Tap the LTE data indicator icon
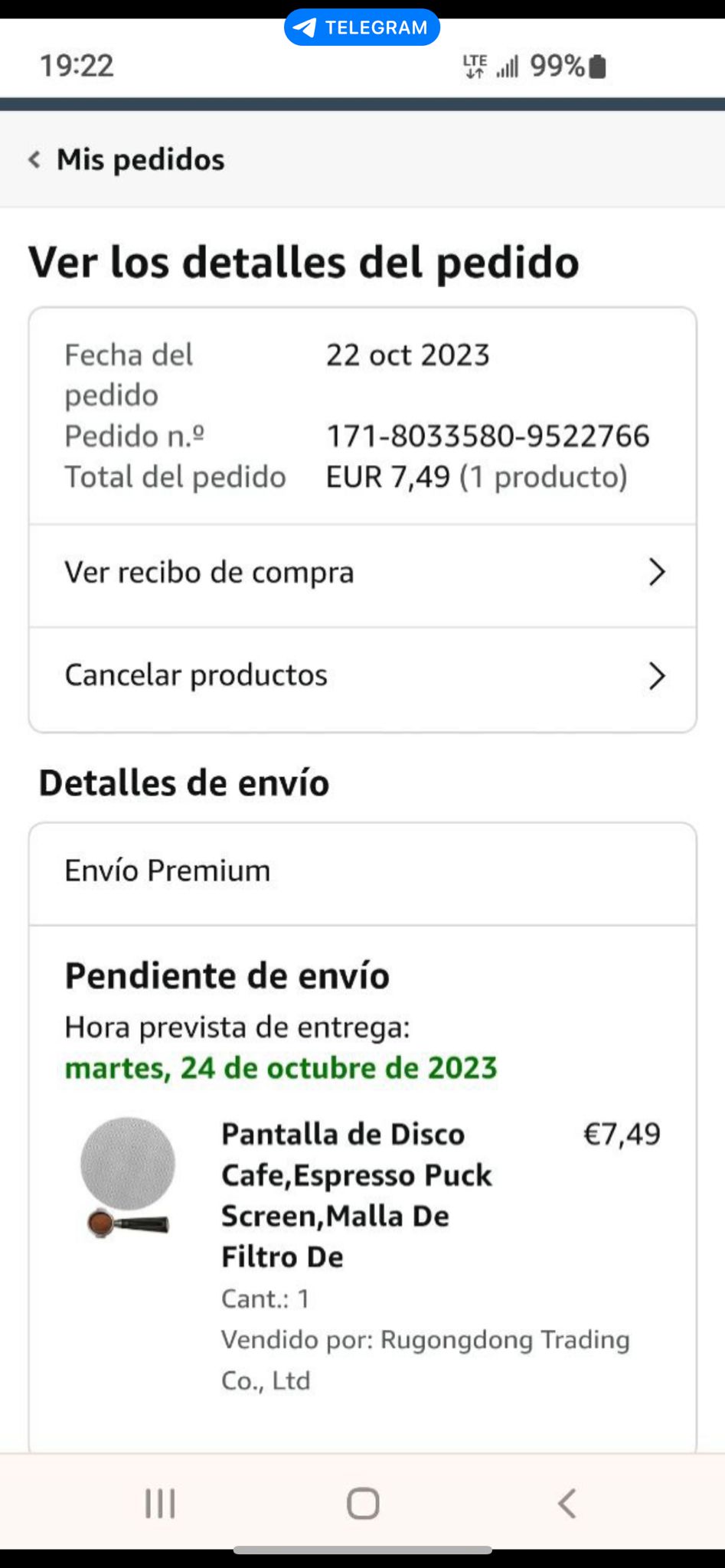 tap(475, 67)
